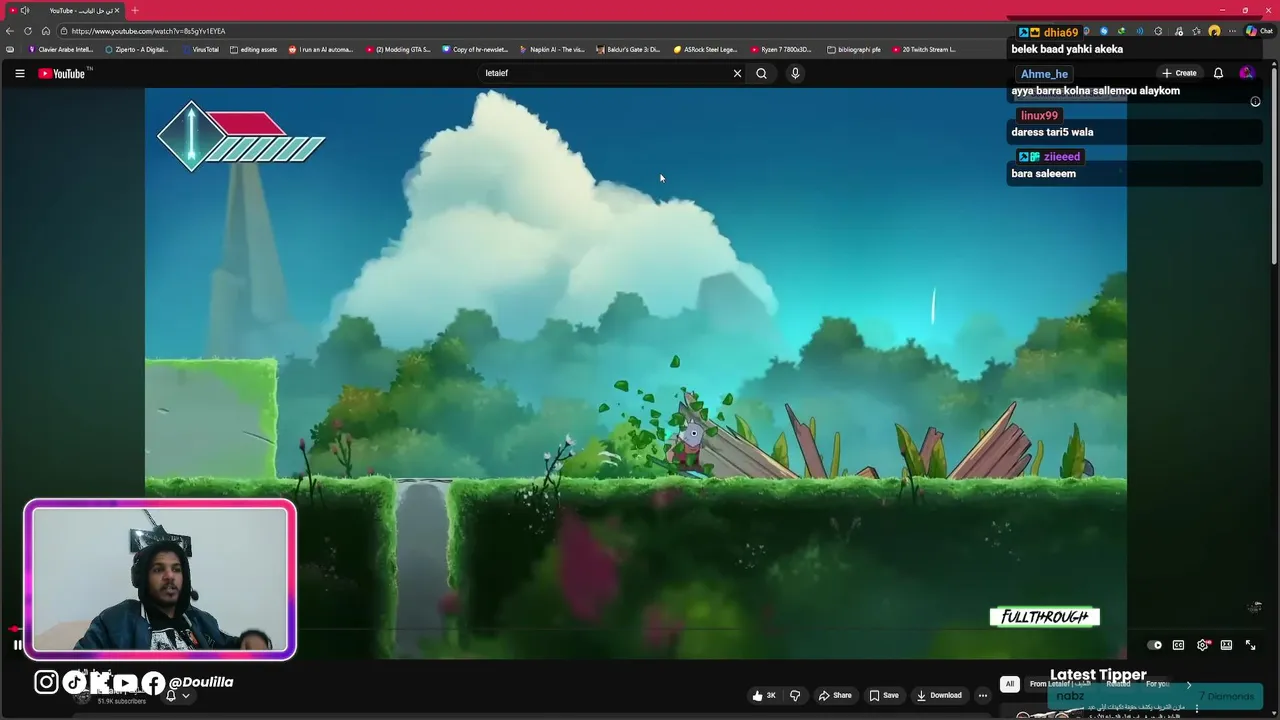This screenshot has width=1280, height=720.
Task: Like the video with 3K likes
Action: pyautogui.click(x=765, y=695)
